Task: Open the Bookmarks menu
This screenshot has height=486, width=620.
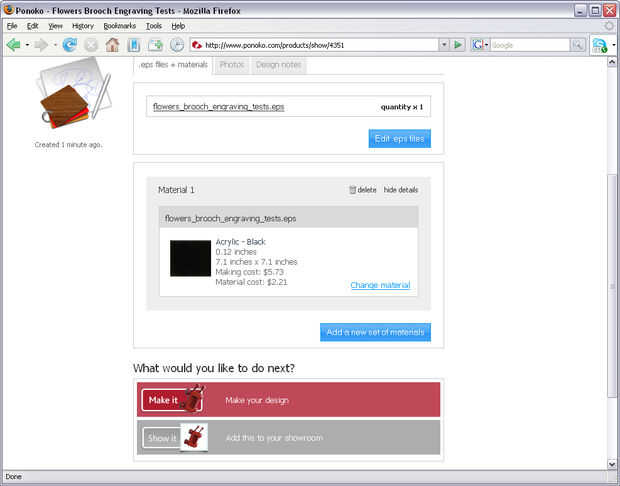Action: (x=119, y=26)
